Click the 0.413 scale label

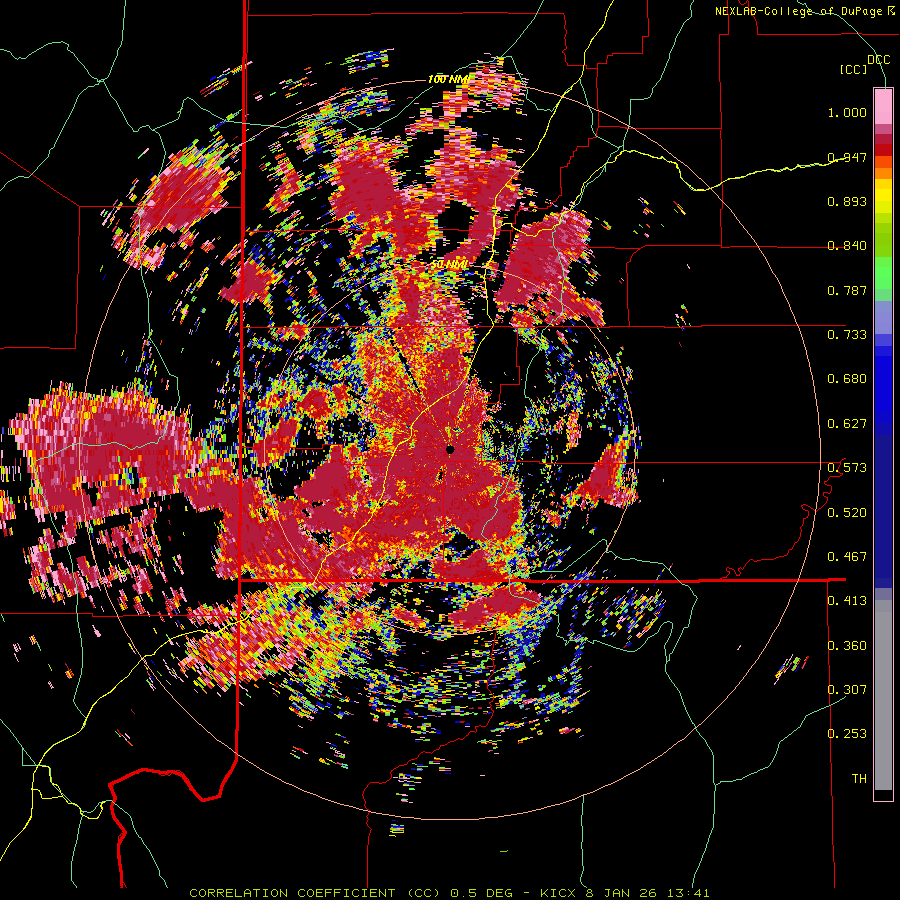click(x=847, y=600)
